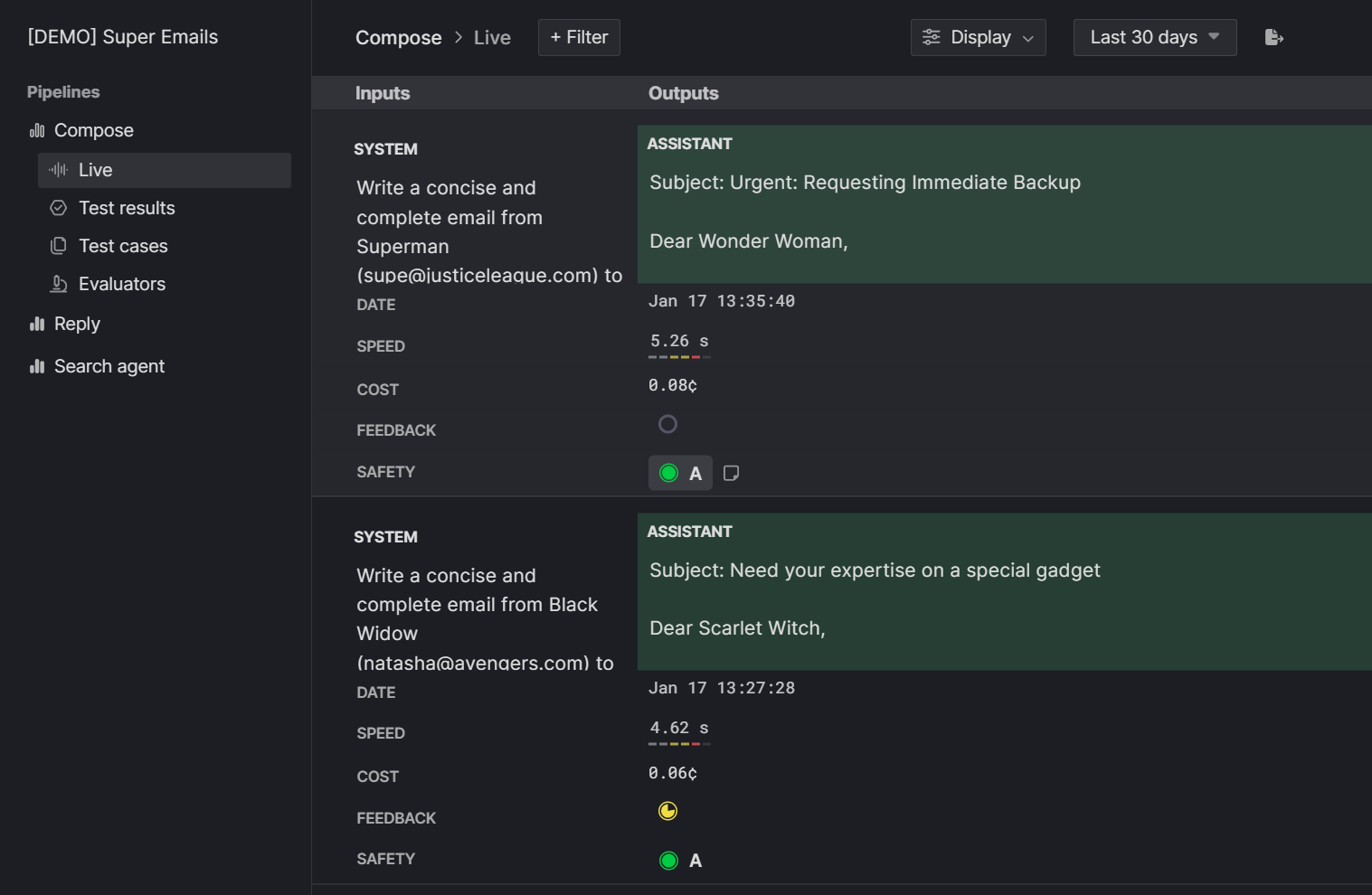
Task: Click the export icon in the top bar
Action: (1274, 37)
